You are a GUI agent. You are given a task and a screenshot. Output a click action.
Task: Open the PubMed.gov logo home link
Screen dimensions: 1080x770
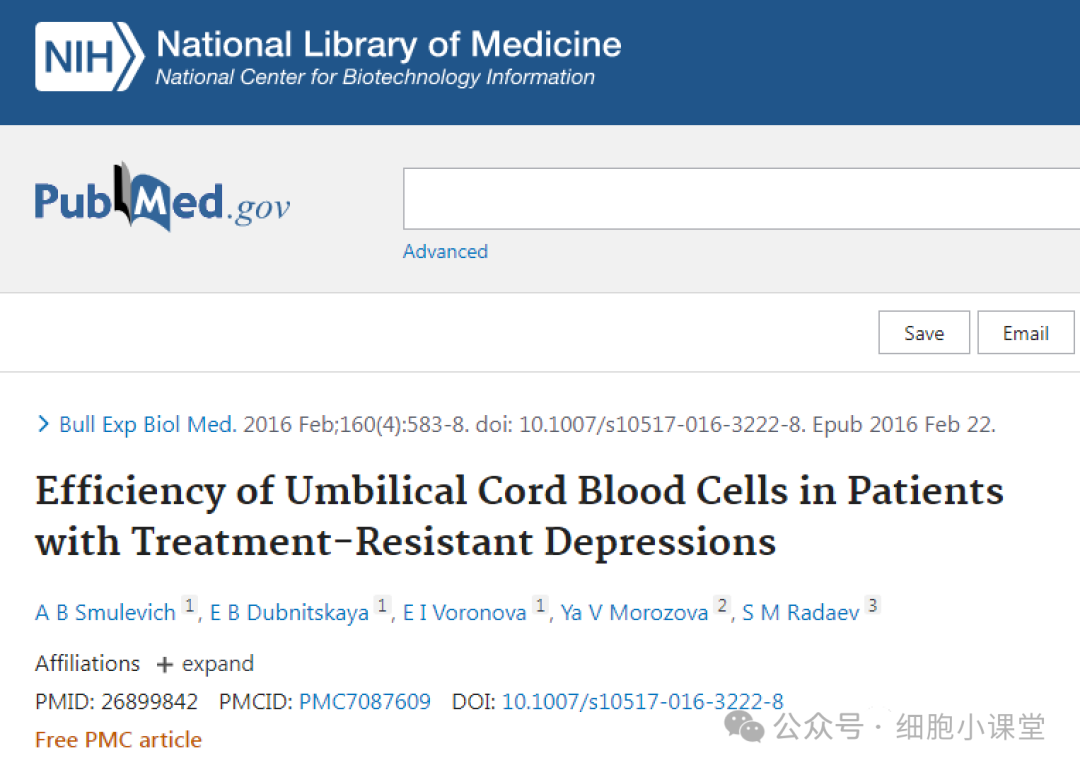coord(163,198)
